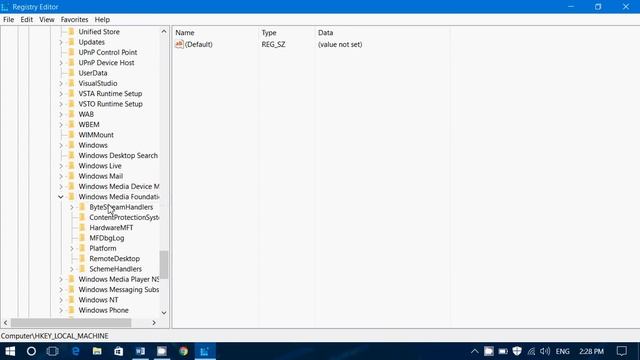Select the Unified Store folder icon
The image size is (640, 360).
[71, 31]
